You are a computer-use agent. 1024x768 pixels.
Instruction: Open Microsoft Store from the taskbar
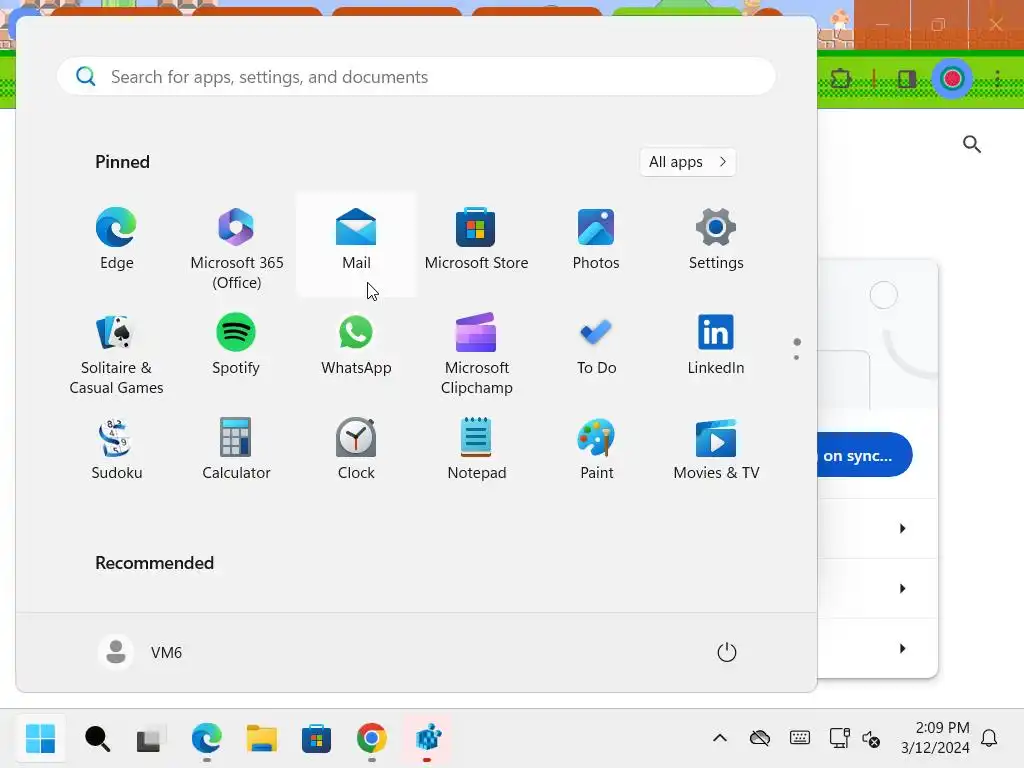[x=316, y=739]
